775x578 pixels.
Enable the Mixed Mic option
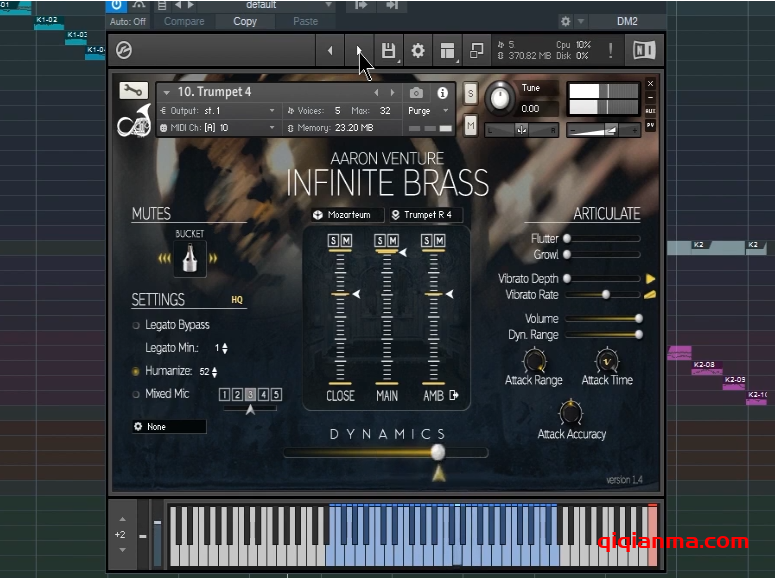(x=137, y=394)
